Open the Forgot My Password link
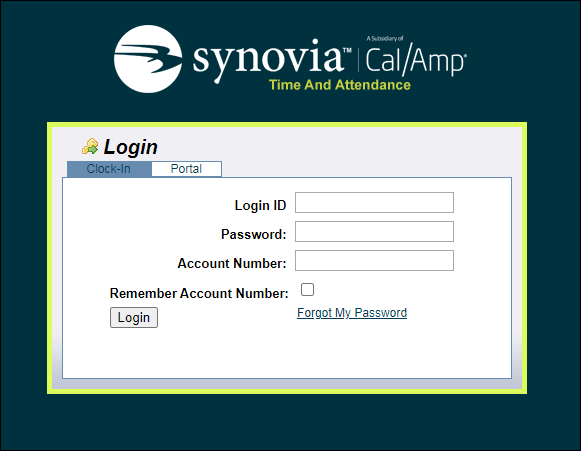The width and height of the screenshot is (581, 451). tap(352, 313)
